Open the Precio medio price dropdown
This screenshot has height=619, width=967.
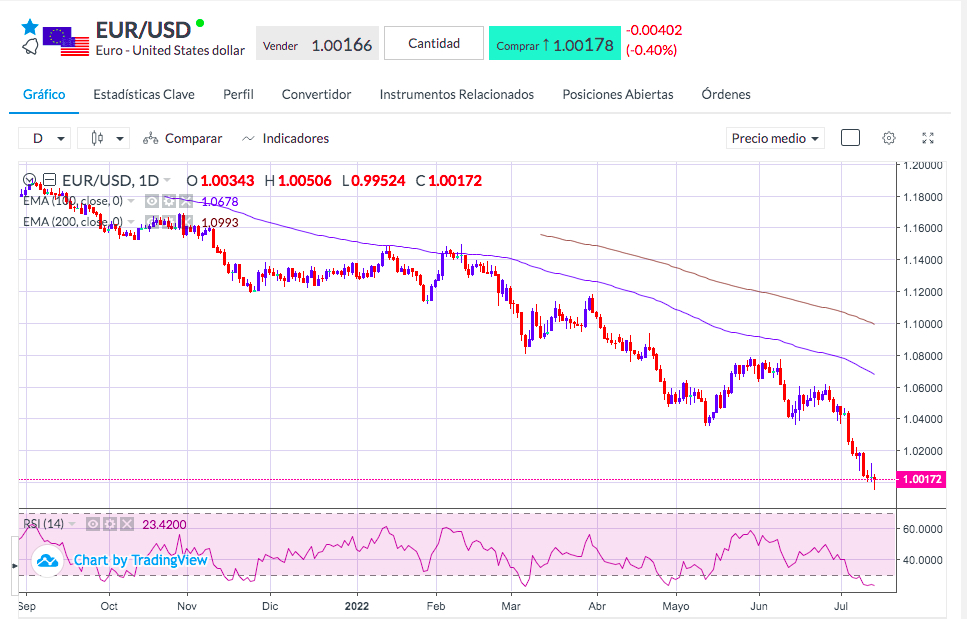pyautogui.click(x=775, y=138)
